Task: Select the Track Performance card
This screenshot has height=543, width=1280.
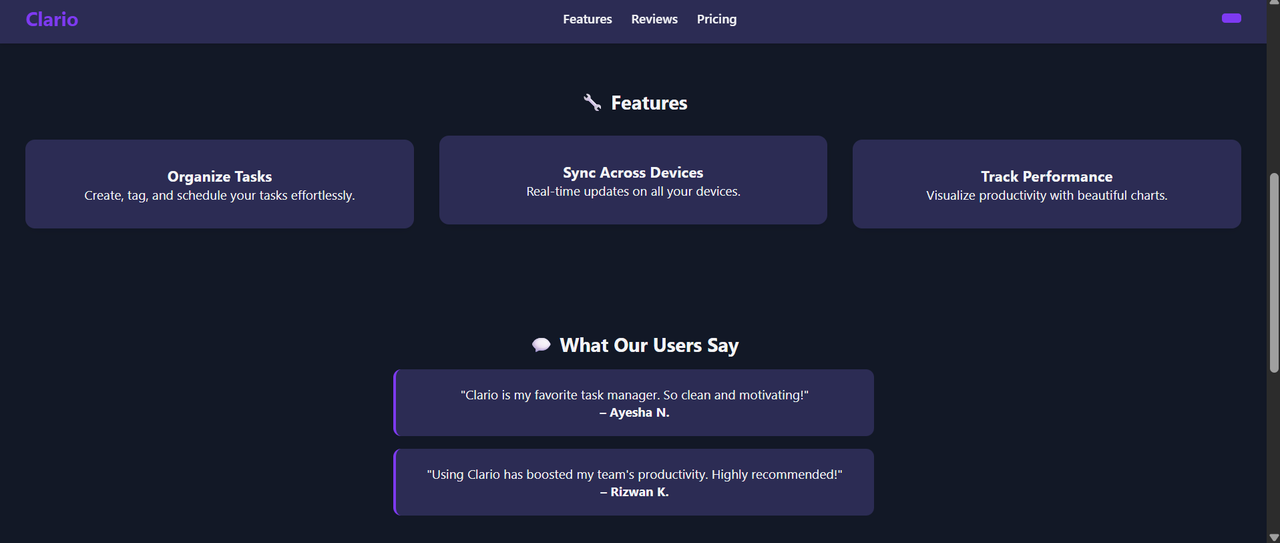Action: (x=1047, y=184)
